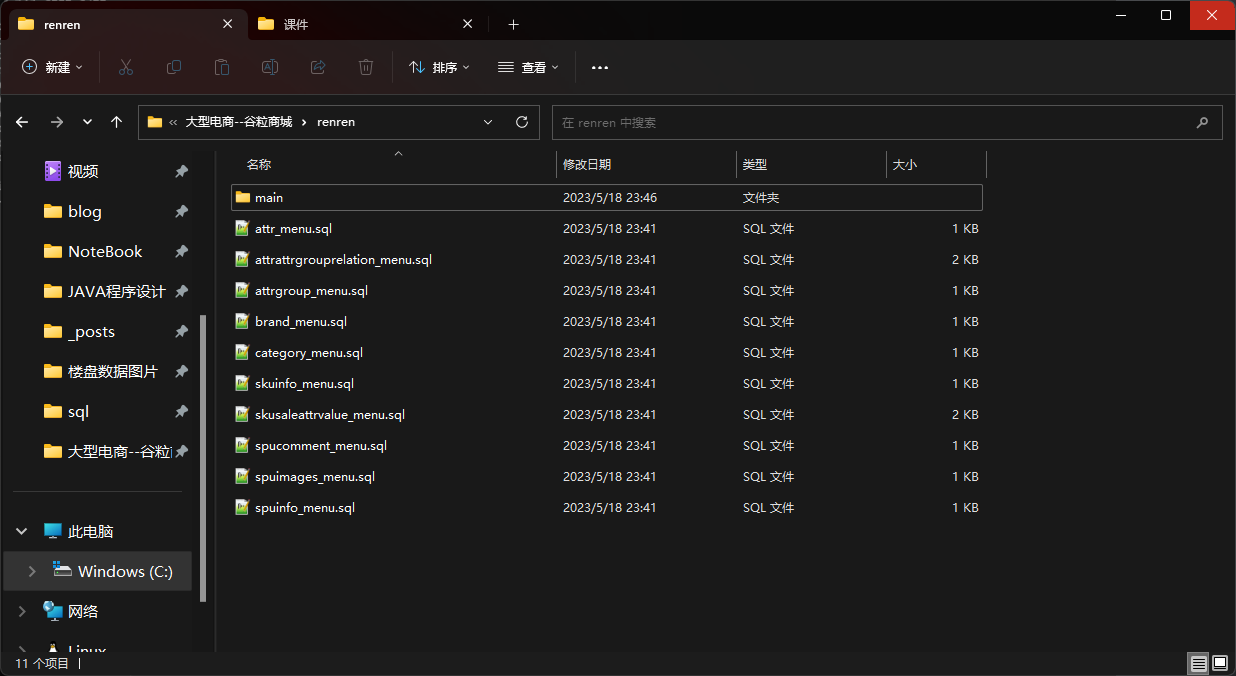Click the navigation pane scrollbar

point(203,458)
